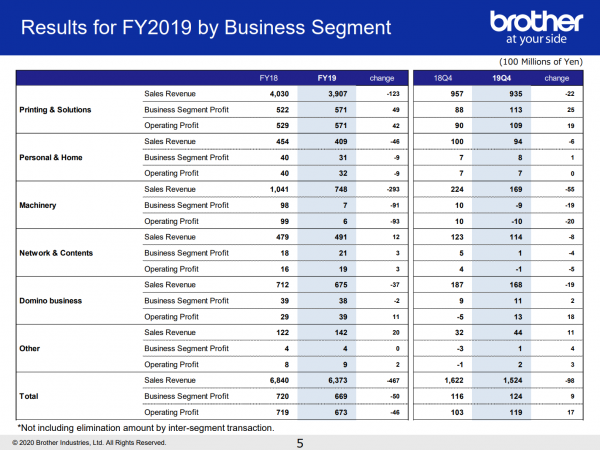Click the -293 Machinery sales change value

tap(393, 189)
